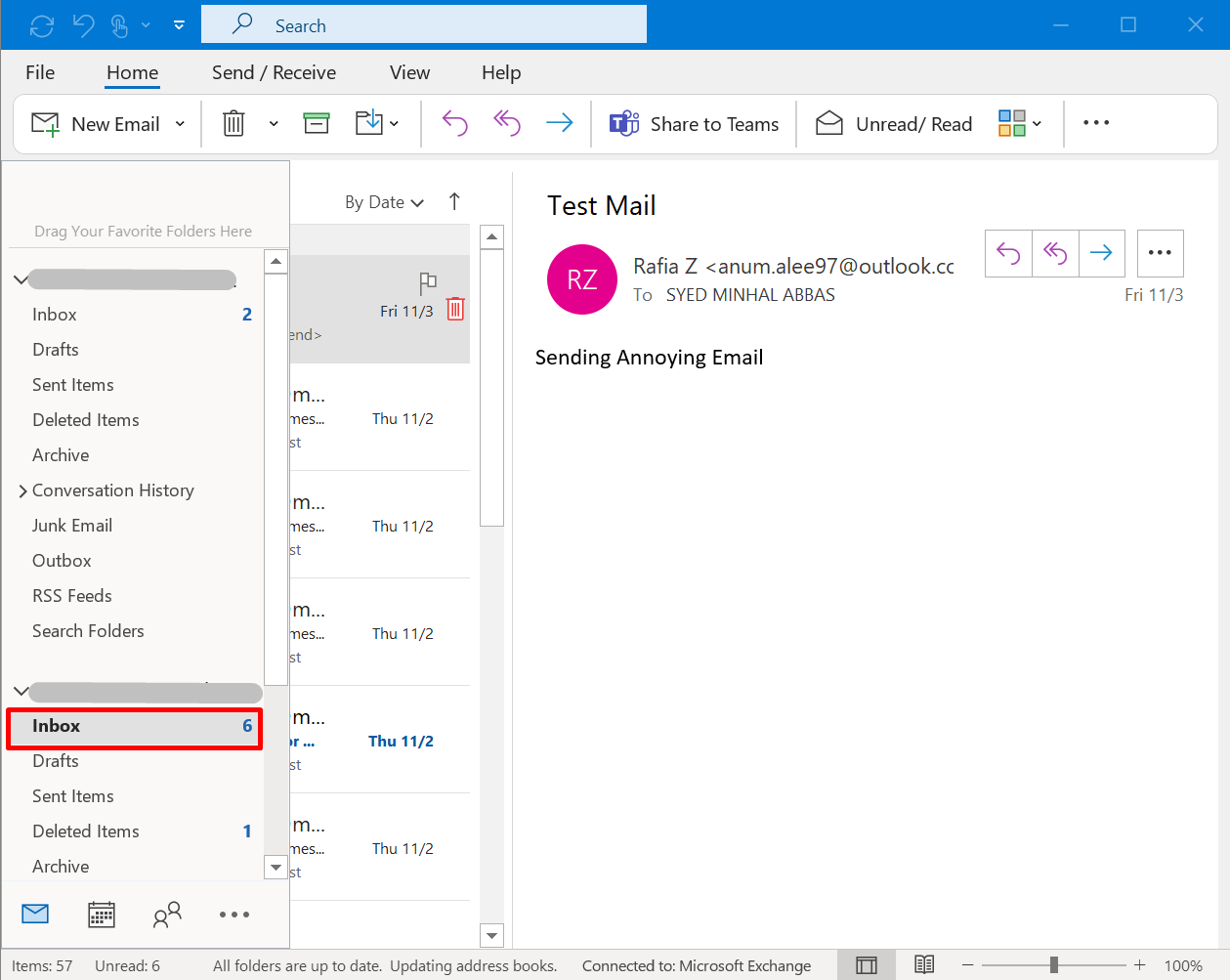1230x980 pixels.
Task: Click the Archive icon in the ribbon
Action: pos(317,123)
